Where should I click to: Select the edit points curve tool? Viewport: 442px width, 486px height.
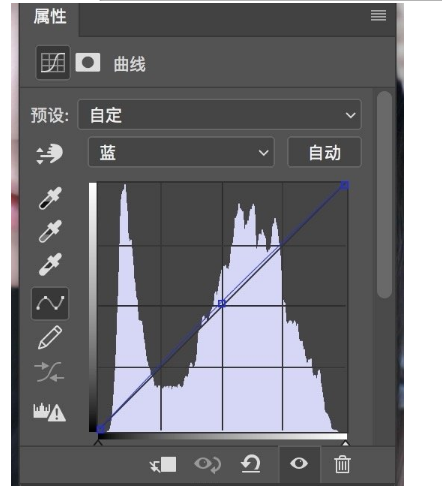(50, 303)
